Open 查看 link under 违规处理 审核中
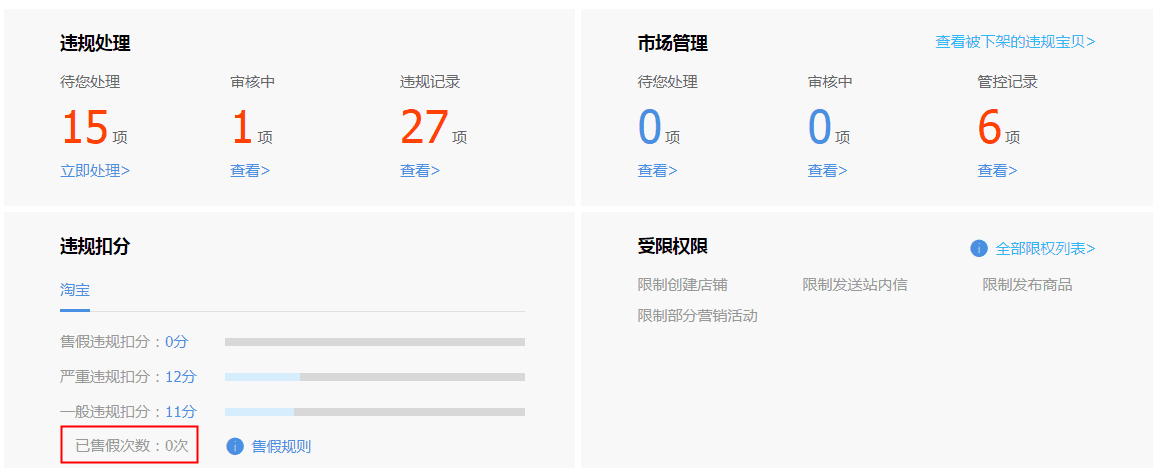This screenshot has height=469, width=1160. 250,171
